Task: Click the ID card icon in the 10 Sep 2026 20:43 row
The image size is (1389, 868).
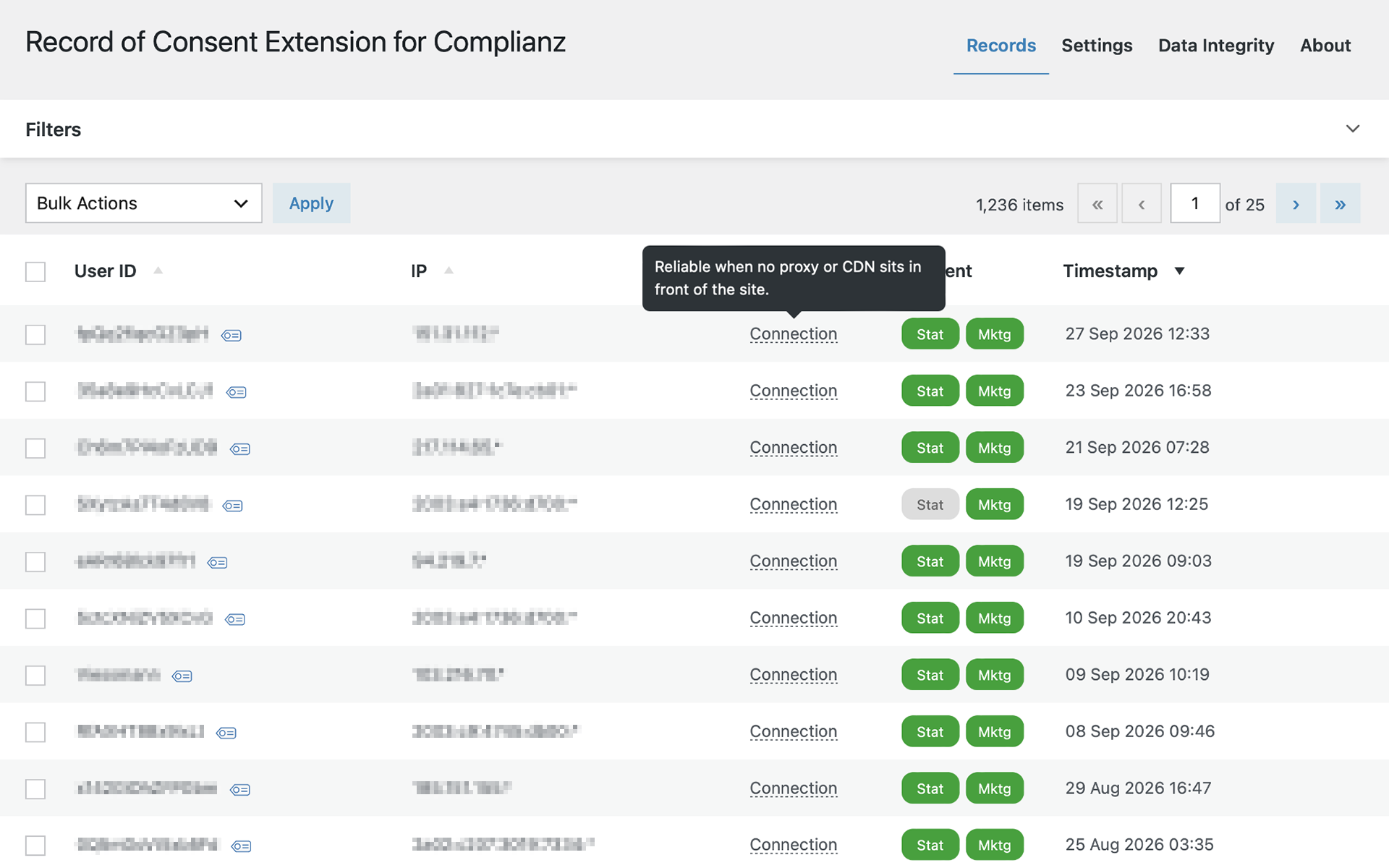Action: click(235, 619)
